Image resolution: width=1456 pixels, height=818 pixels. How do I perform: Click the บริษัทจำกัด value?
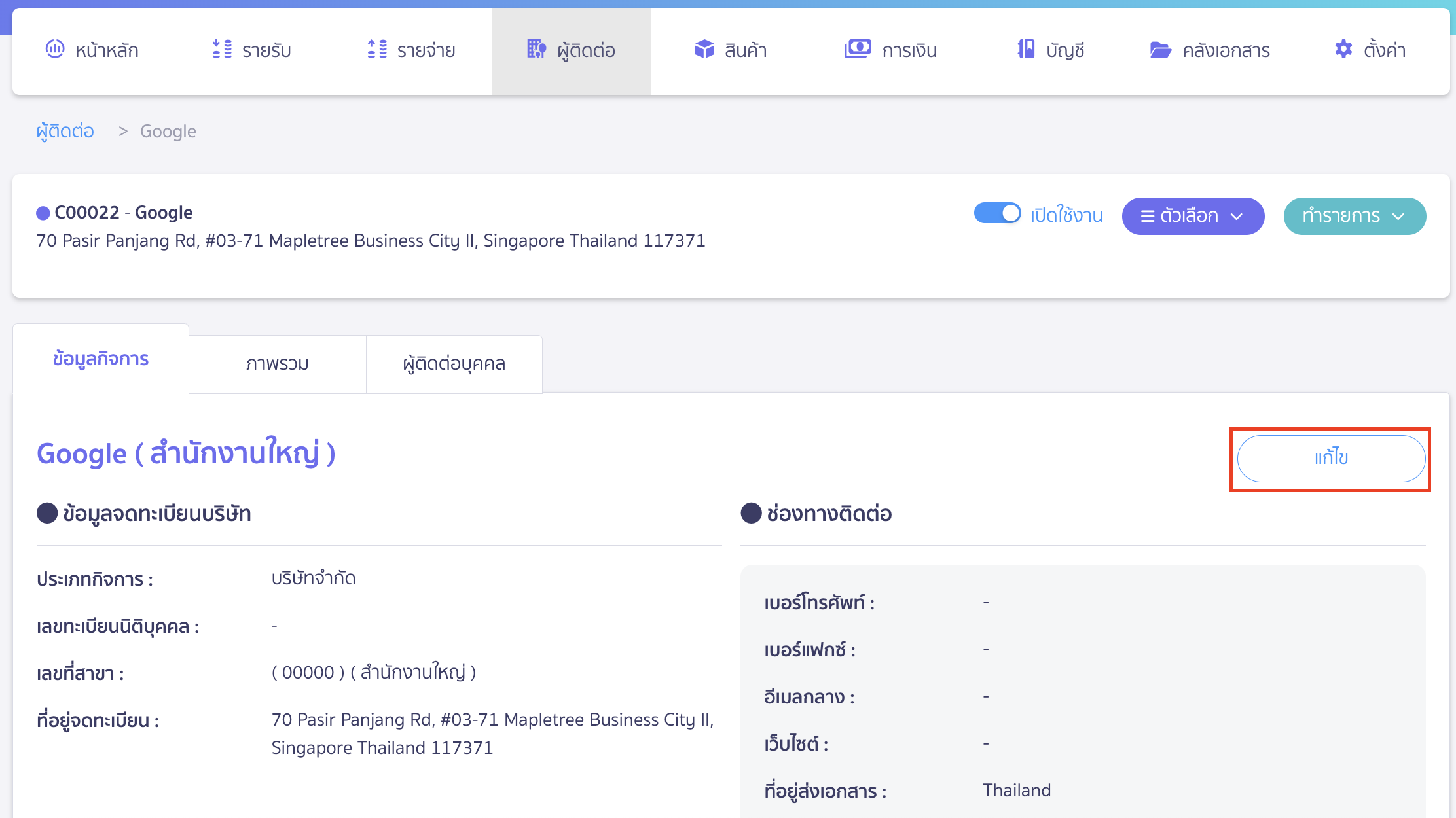314,578
